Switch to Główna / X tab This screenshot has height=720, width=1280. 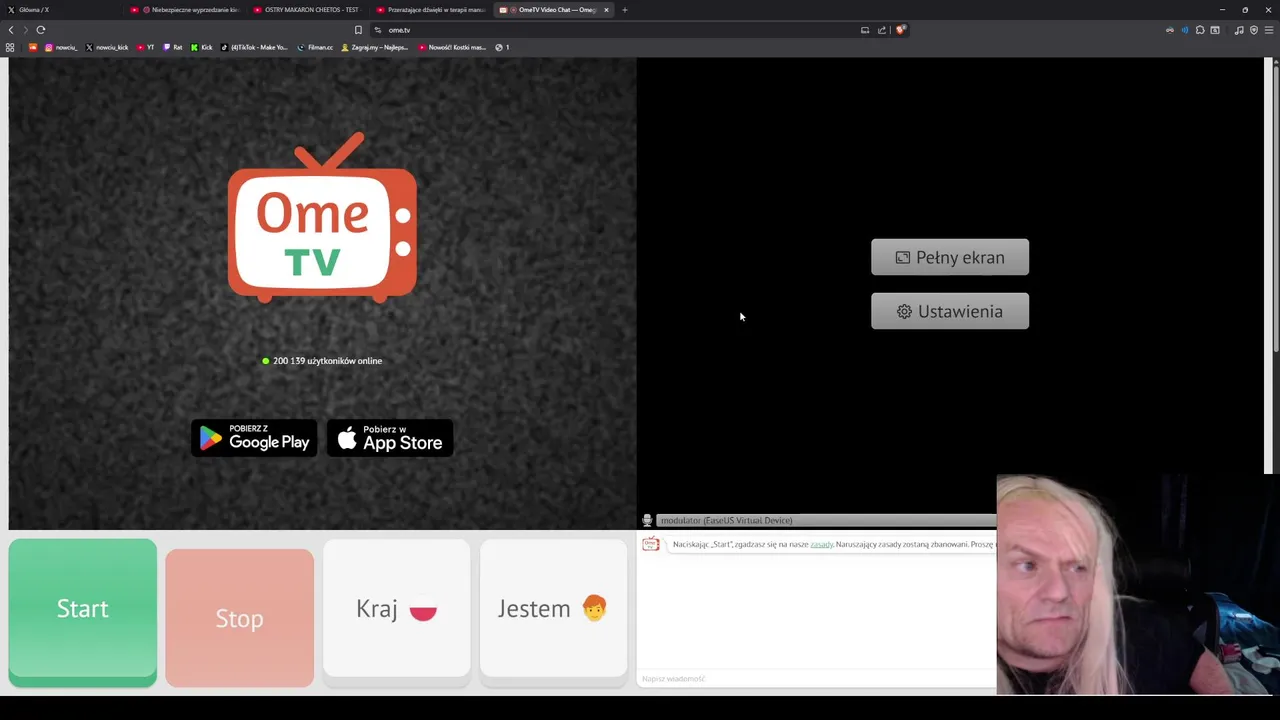[62, 10]
